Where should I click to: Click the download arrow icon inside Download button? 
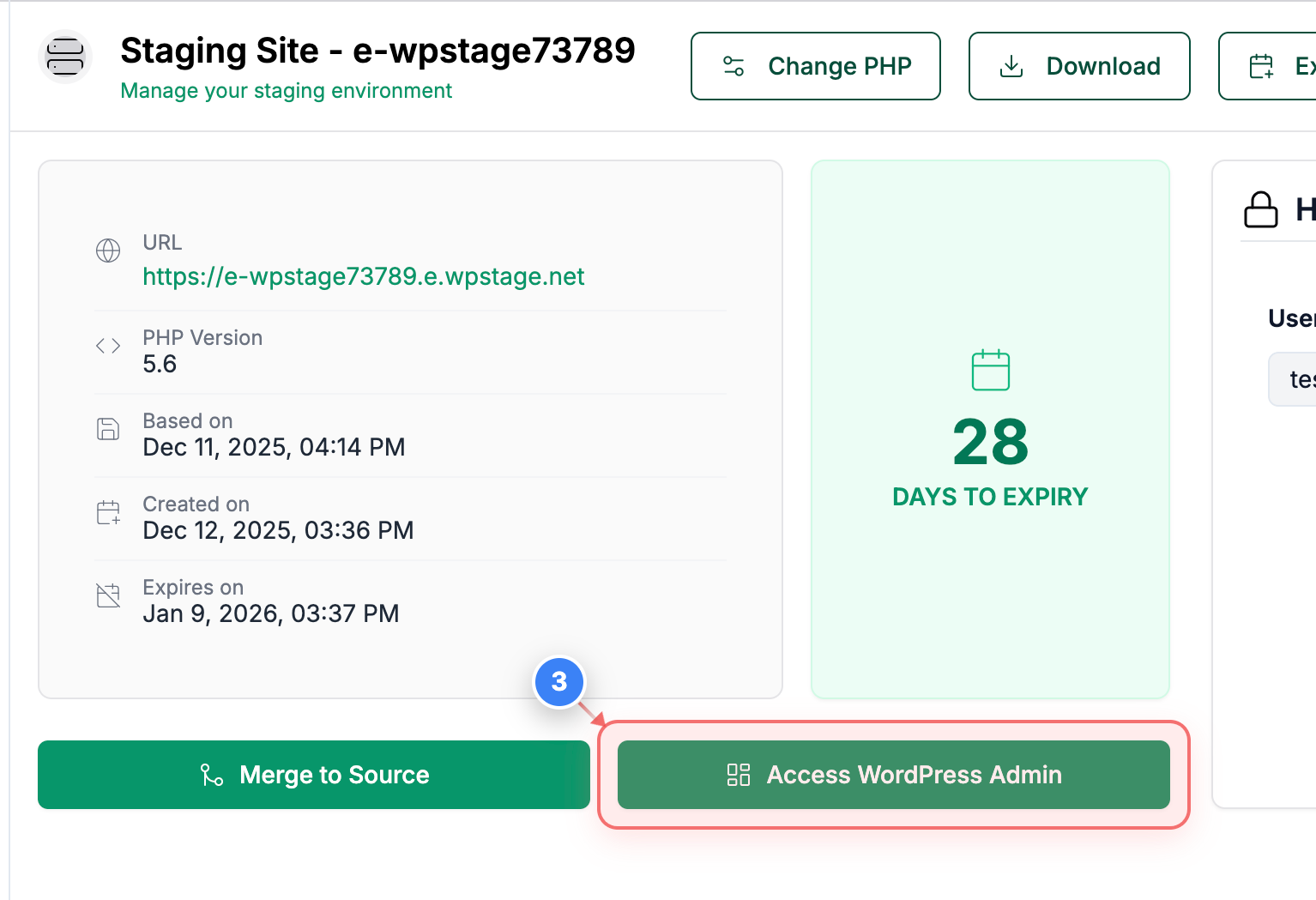(1012, 65)
